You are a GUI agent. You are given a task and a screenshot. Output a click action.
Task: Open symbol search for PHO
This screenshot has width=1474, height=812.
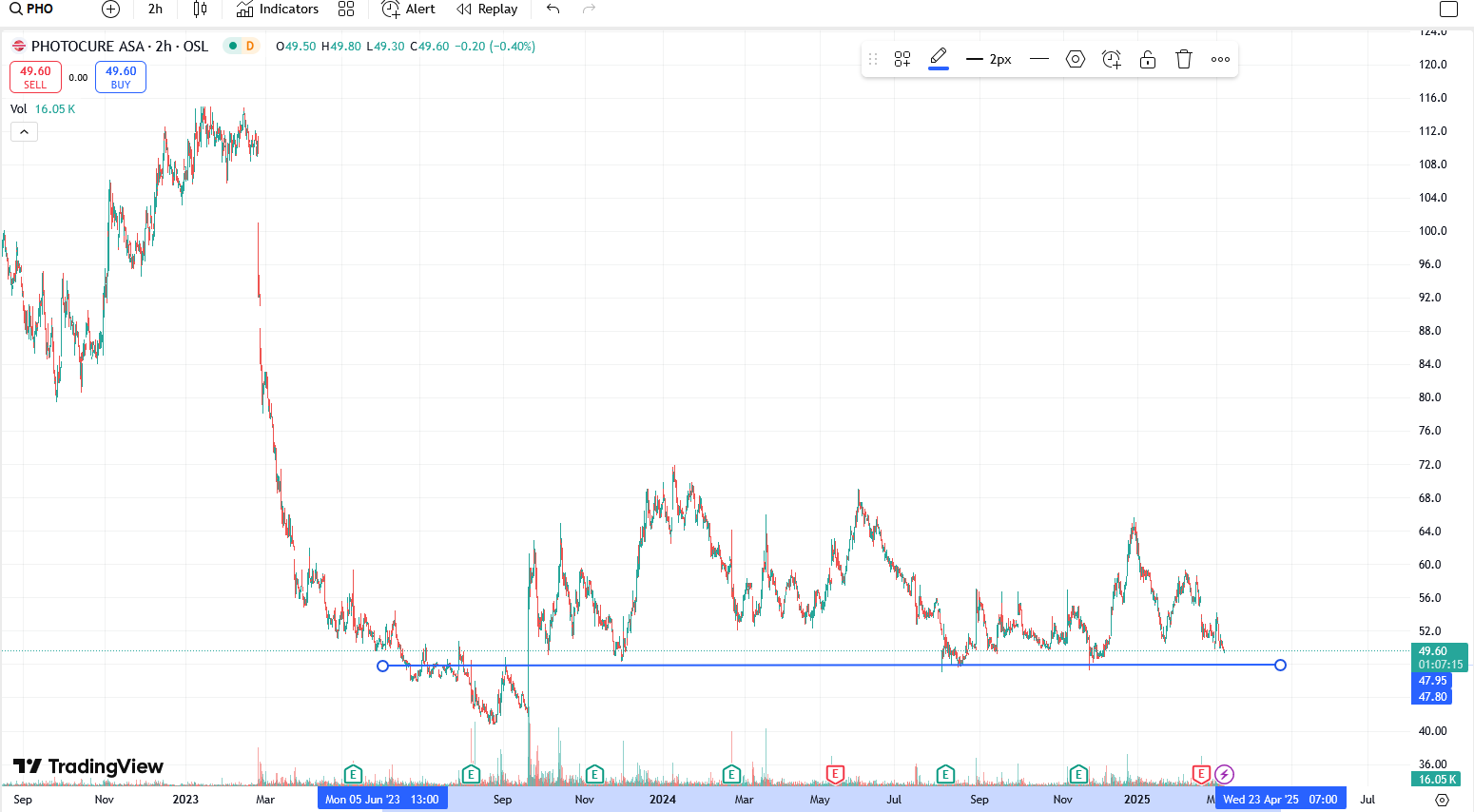31,9
